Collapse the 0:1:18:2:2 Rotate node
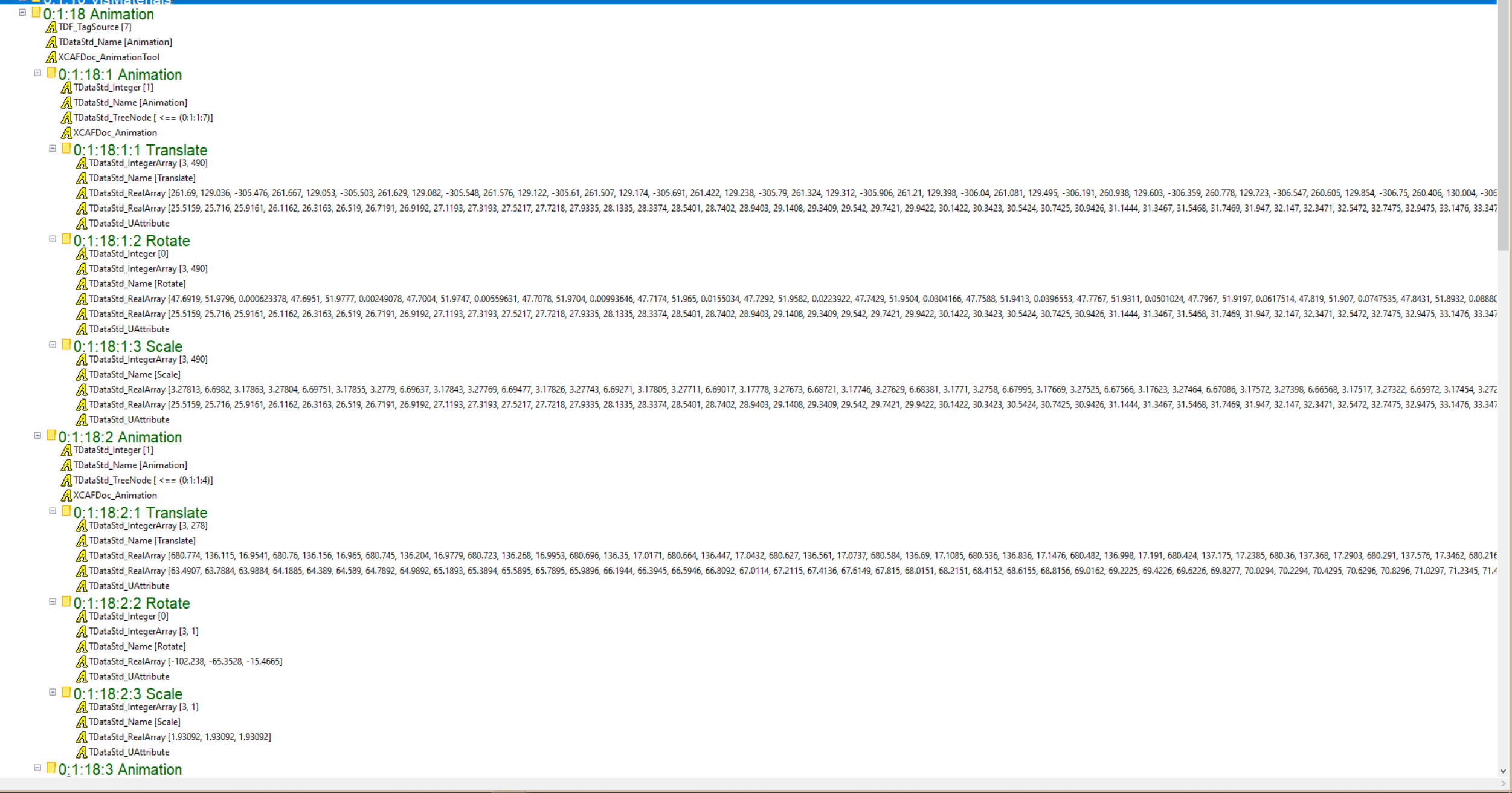Viewport: 1512px width, 793px height. point(53,602)
